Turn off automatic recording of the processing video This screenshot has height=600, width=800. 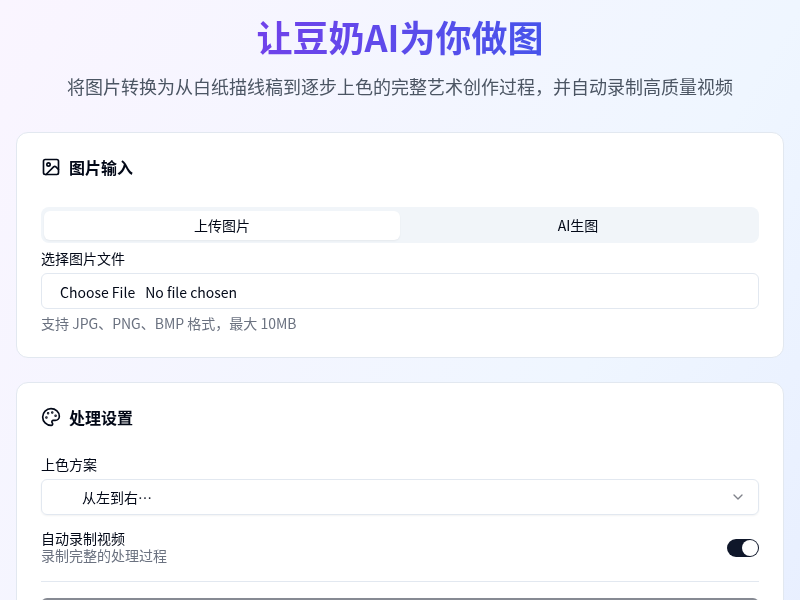(x=743, y=548)
